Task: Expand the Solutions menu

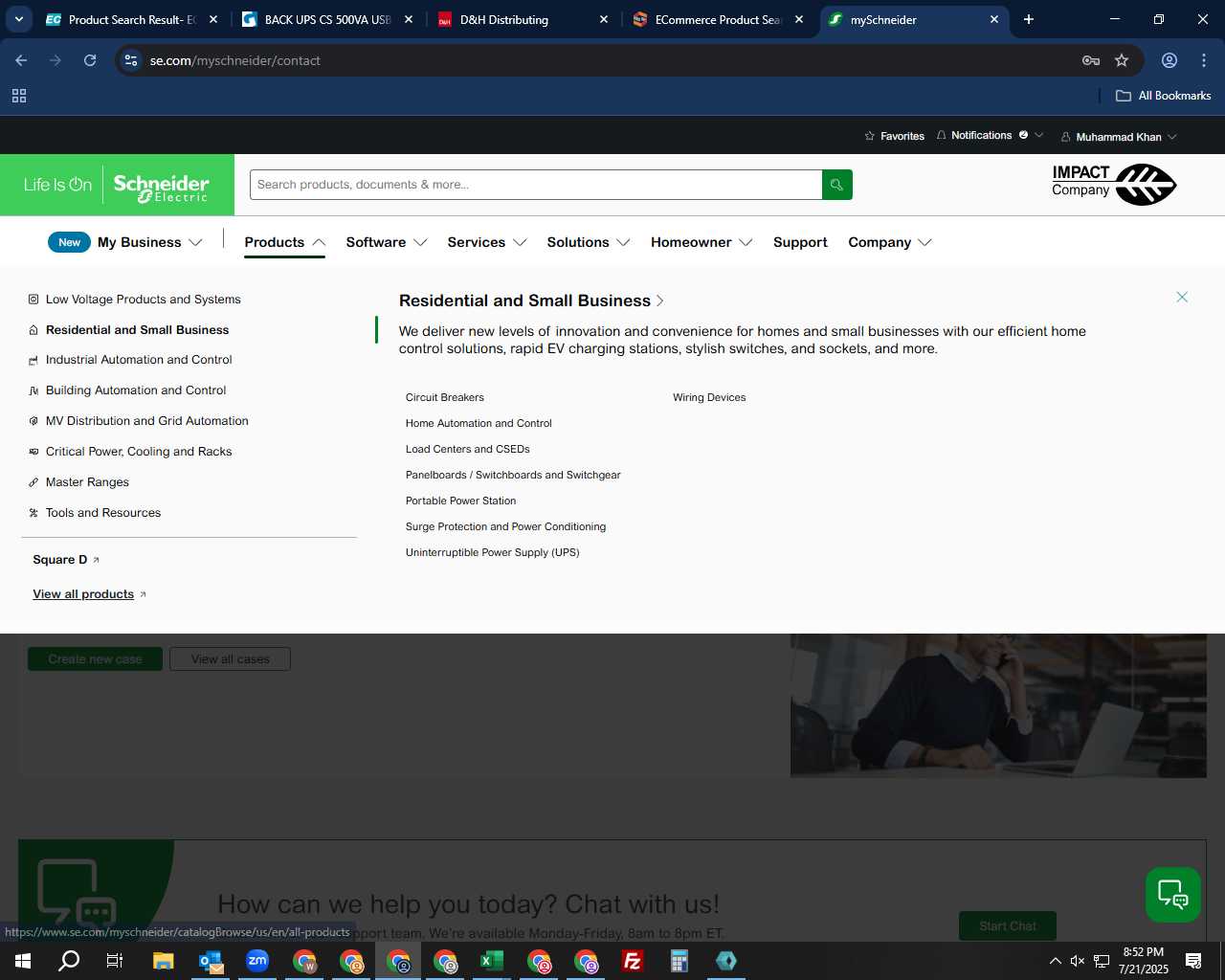Action: 589,242
